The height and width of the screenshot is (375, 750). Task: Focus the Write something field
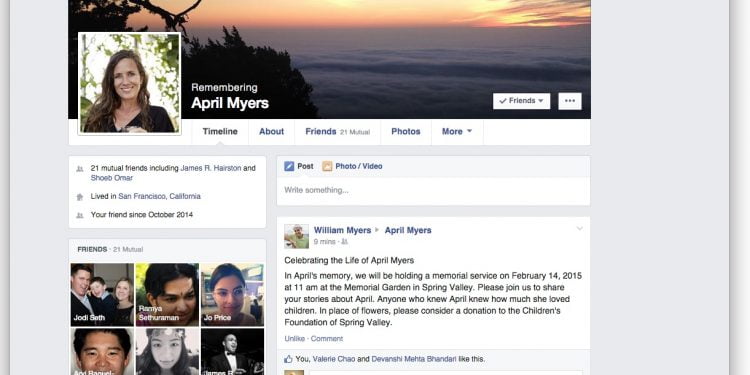433,191
